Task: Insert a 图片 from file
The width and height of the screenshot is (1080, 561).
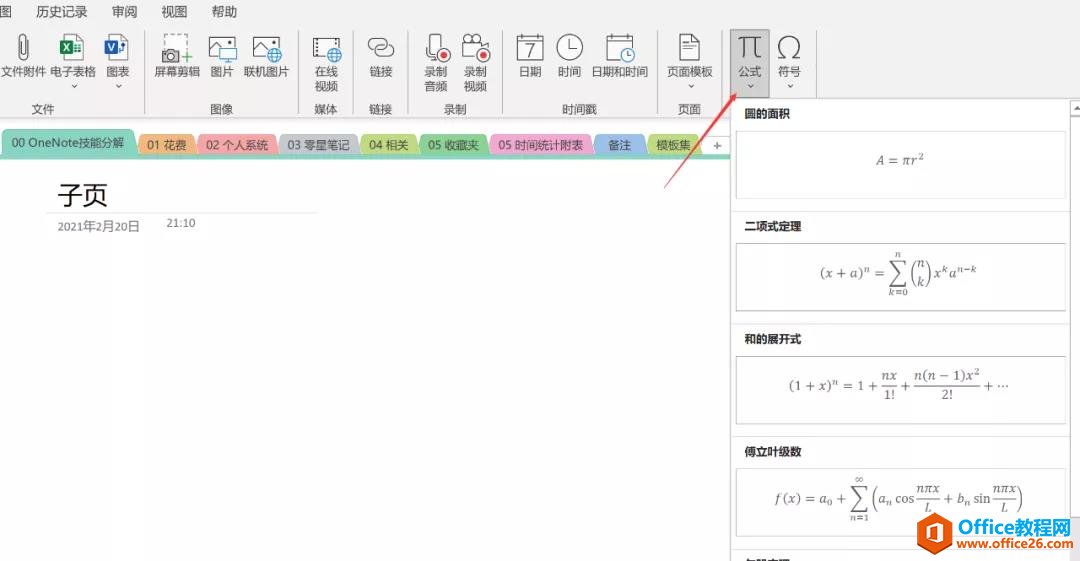Action: click(x=222, y=55)
